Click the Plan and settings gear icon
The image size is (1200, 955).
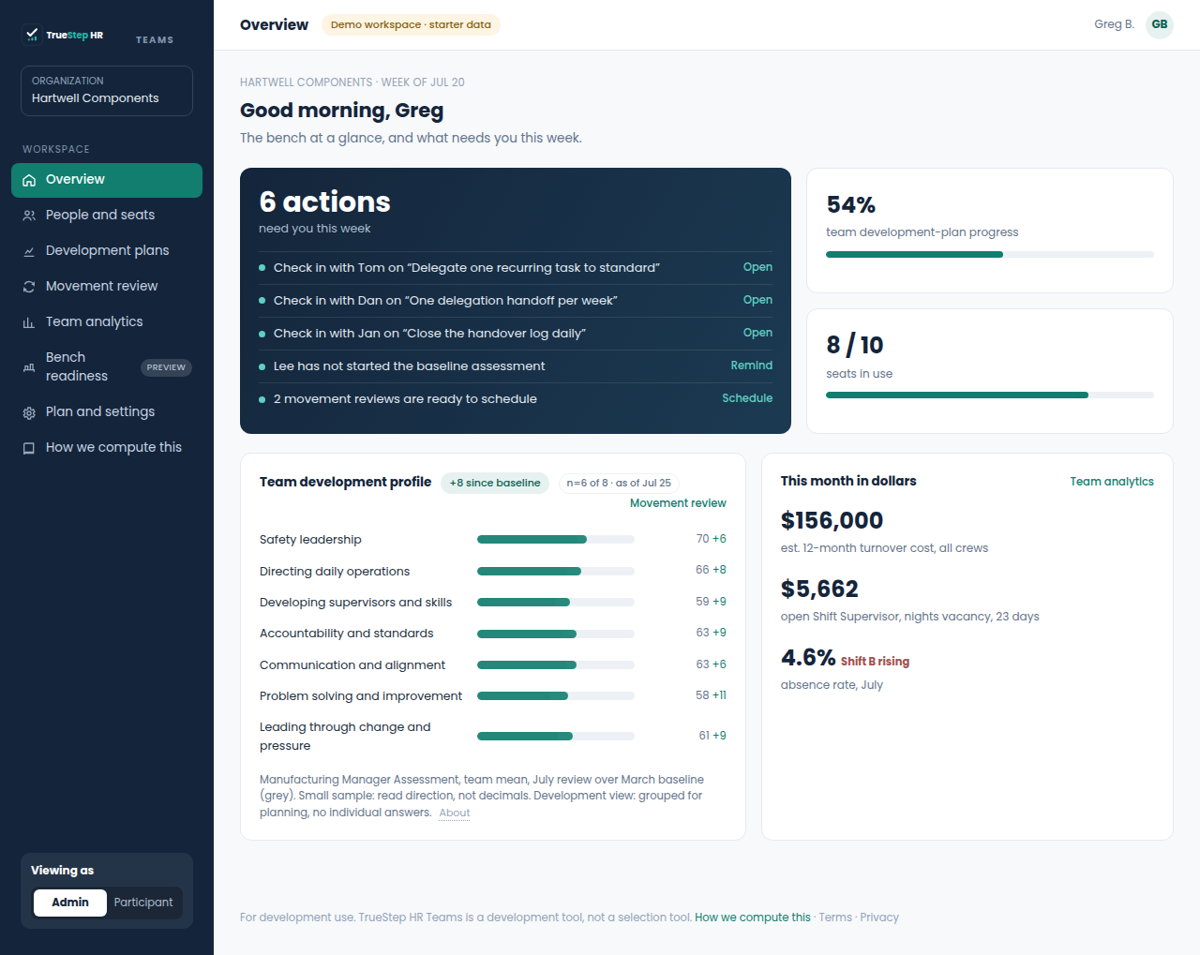click(29, 412)
